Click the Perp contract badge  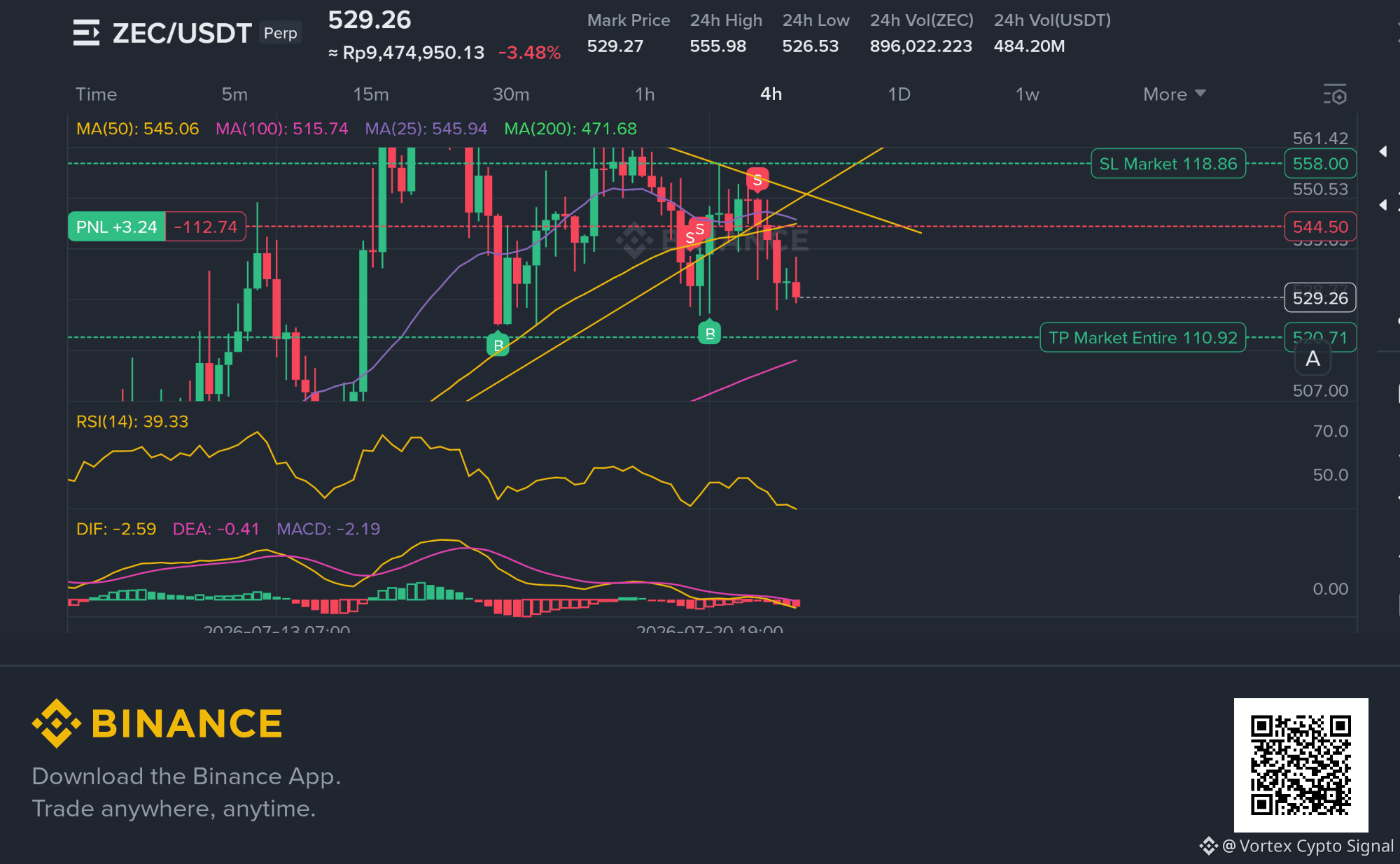281,33
